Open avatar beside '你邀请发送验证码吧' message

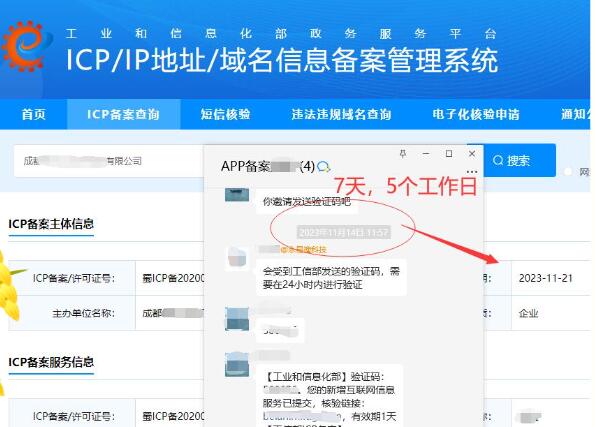tap(237, 194)
